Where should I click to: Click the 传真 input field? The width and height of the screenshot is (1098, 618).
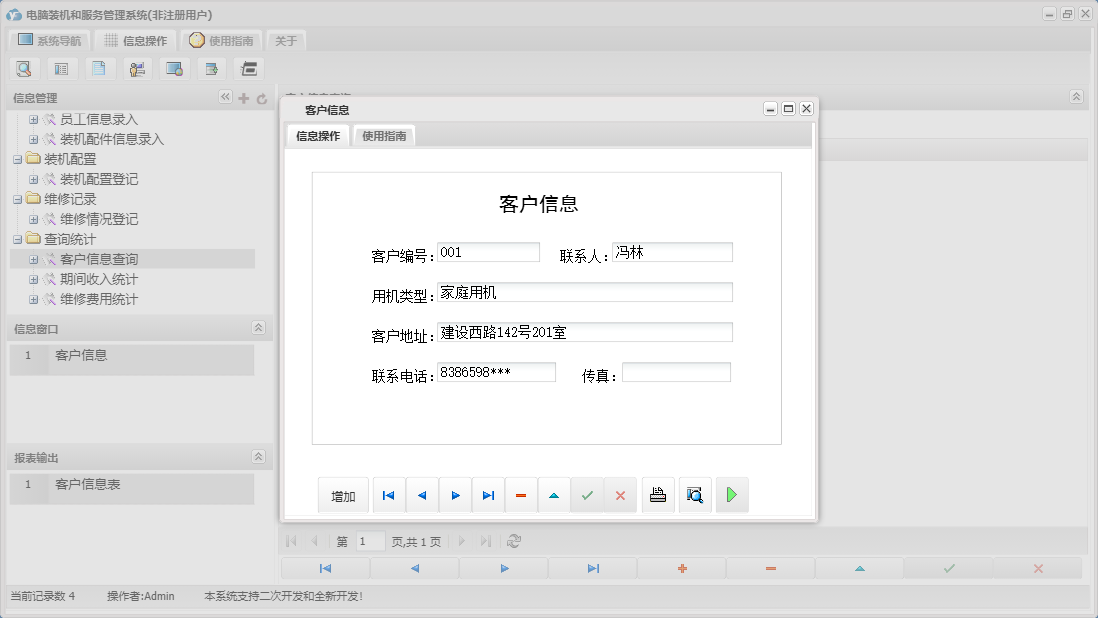point(676,371)
